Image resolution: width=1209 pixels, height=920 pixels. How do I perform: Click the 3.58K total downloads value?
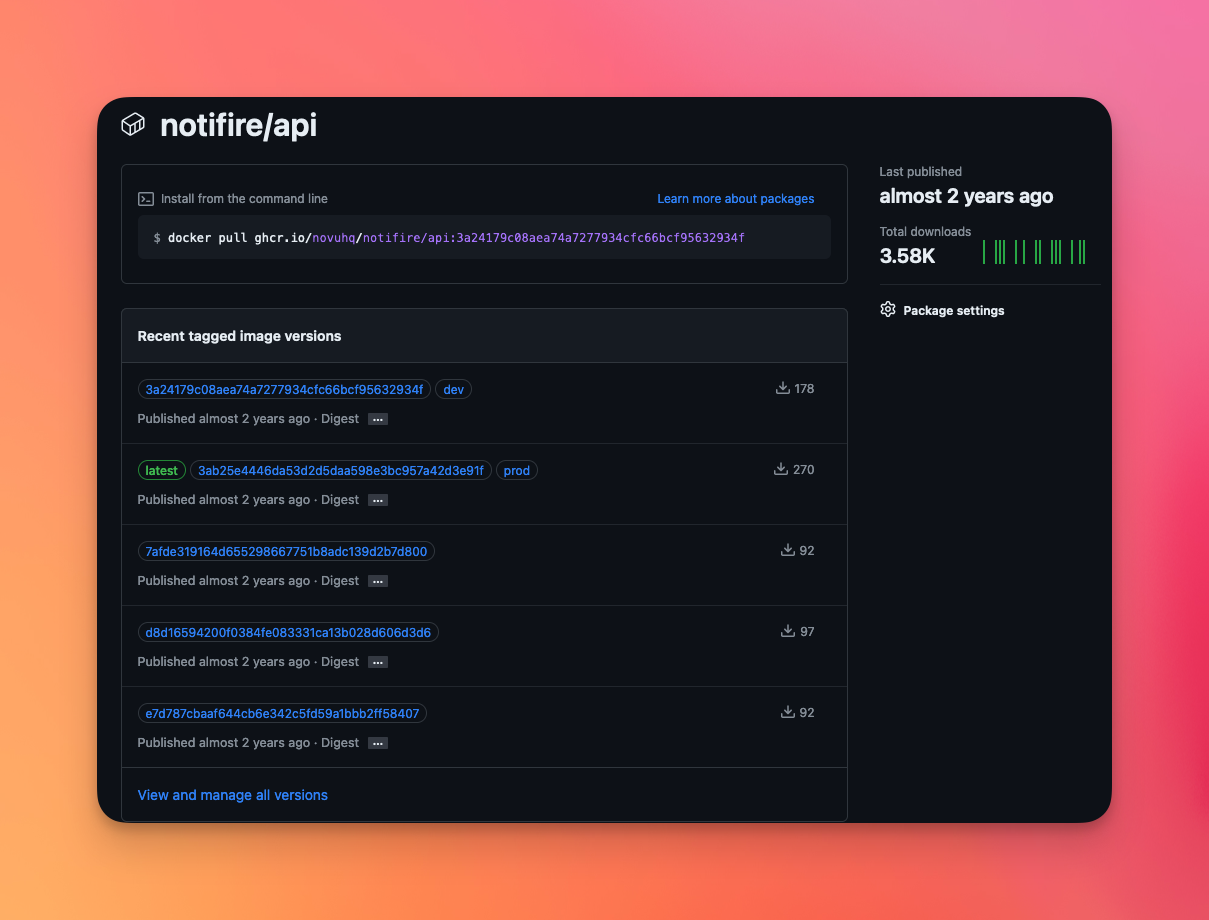[907, 256]
